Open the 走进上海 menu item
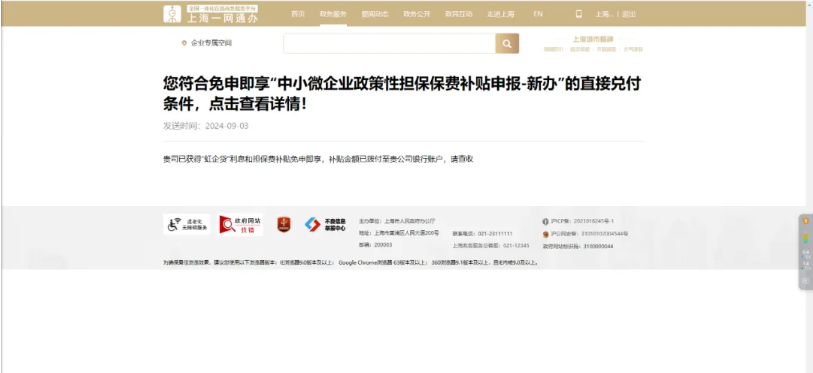Image resolution: width=813 pixels, height=373 pixels. tap(500, 14)
